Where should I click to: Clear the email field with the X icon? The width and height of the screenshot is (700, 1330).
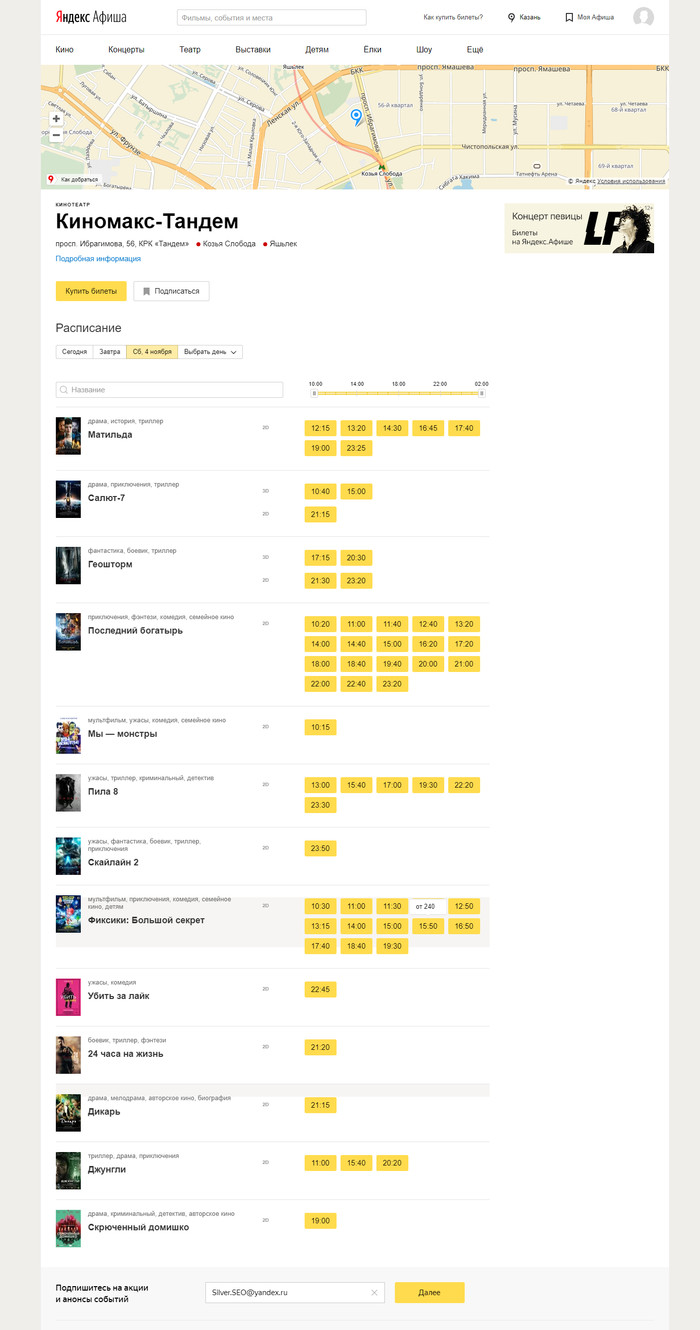[x=374, y=1293]
